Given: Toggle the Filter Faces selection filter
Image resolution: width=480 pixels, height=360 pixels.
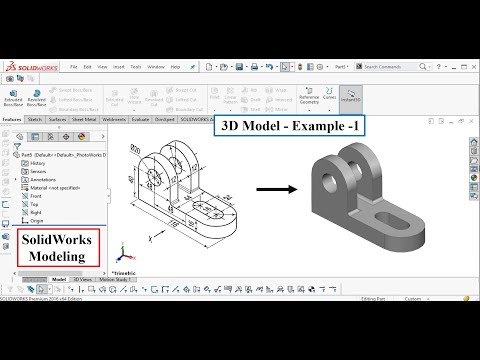Looking at the screenshot, I should point(91,289).
